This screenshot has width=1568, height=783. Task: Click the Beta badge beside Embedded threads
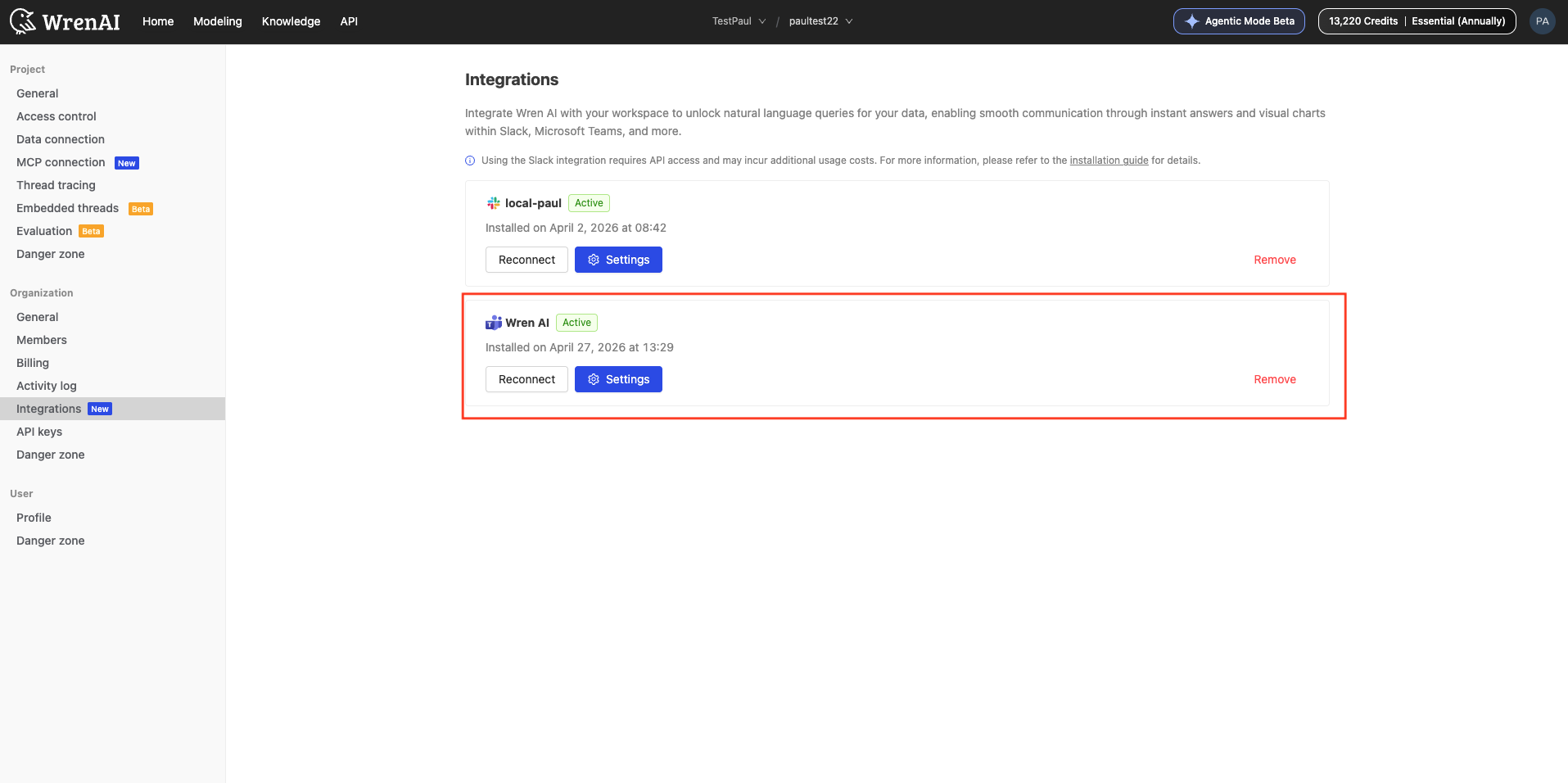coord(141,209)
